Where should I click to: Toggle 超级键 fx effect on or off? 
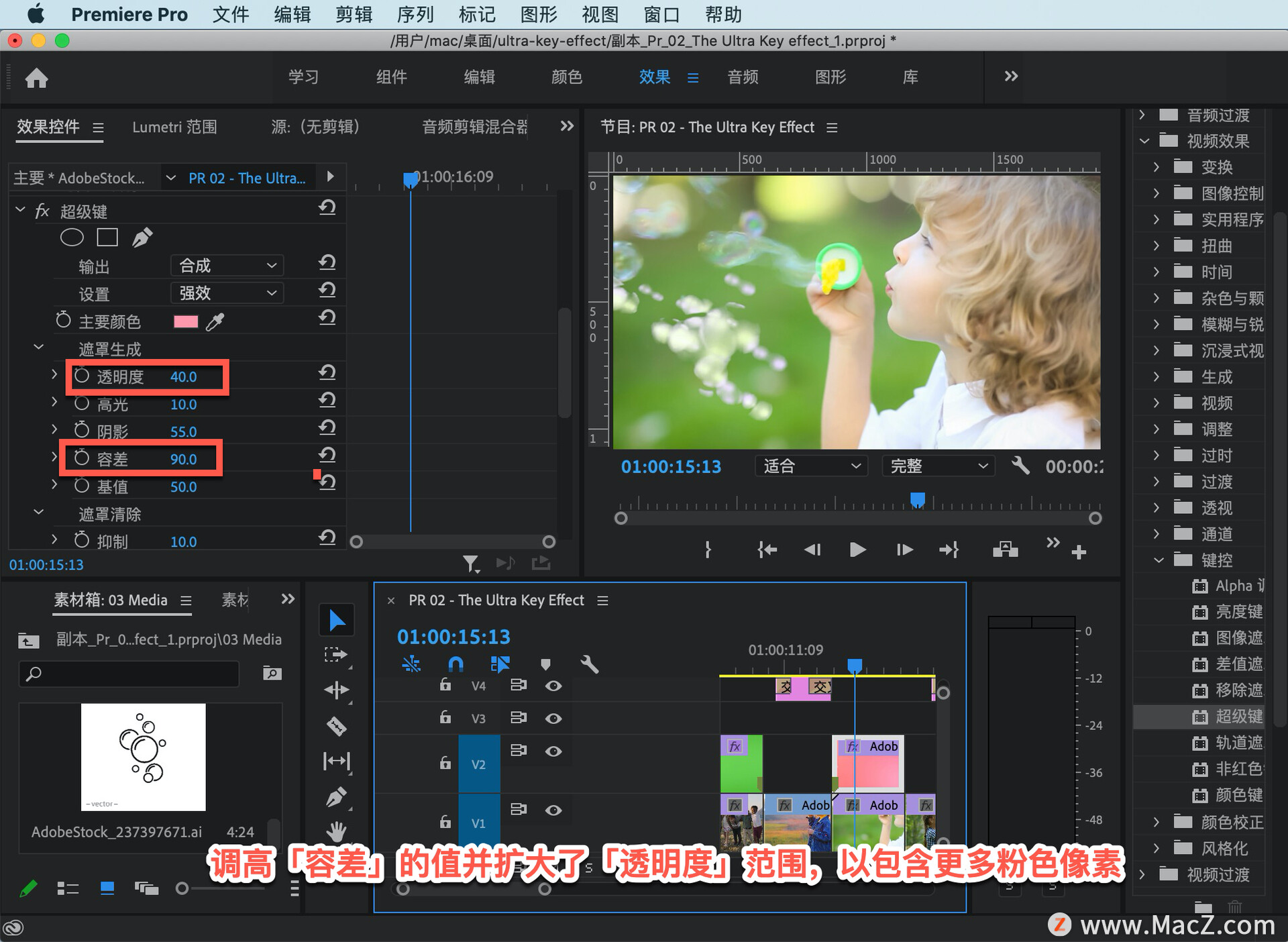(42, 211)
